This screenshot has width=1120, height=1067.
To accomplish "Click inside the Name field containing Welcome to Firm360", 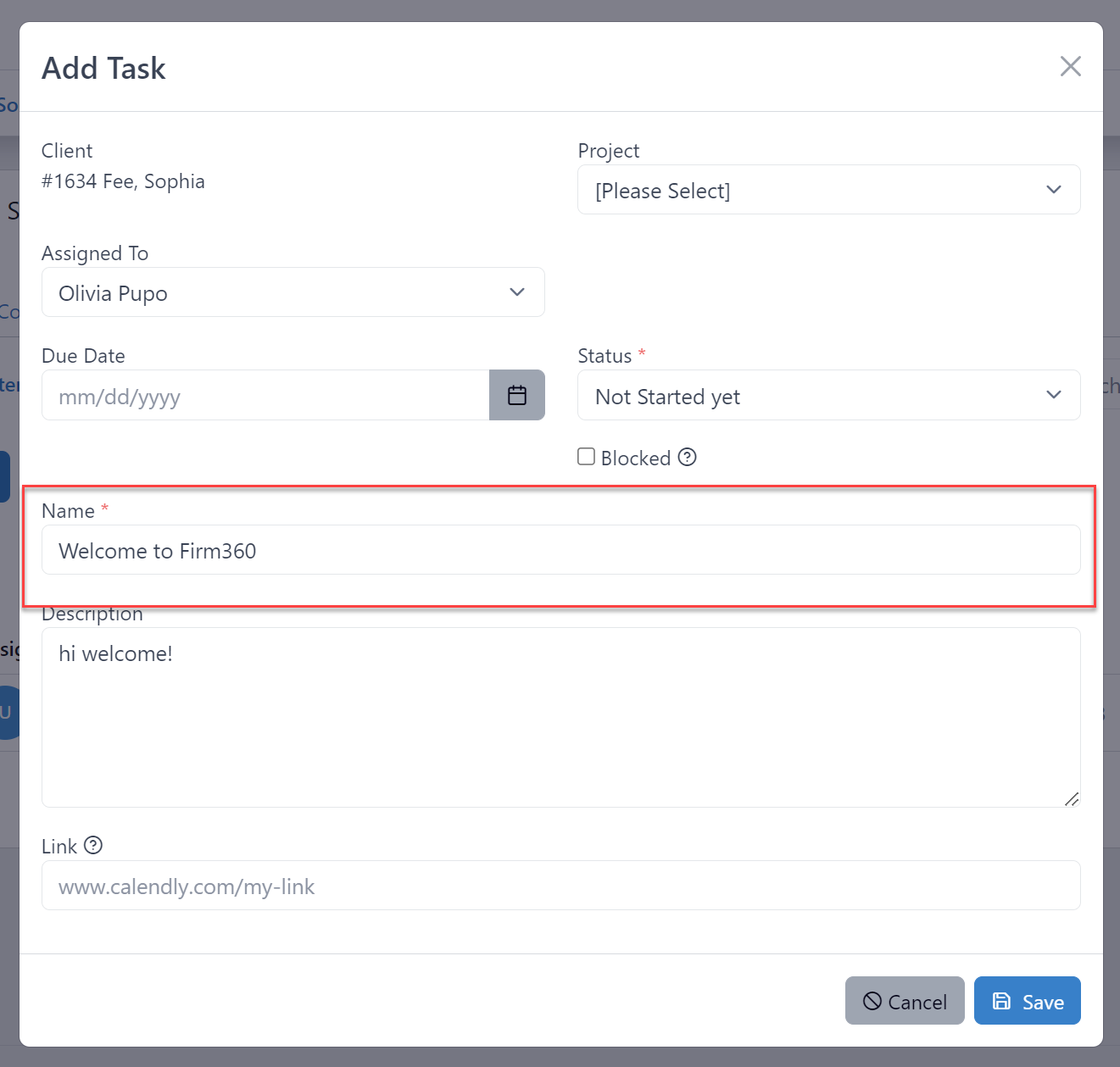I will coord(561,550).
